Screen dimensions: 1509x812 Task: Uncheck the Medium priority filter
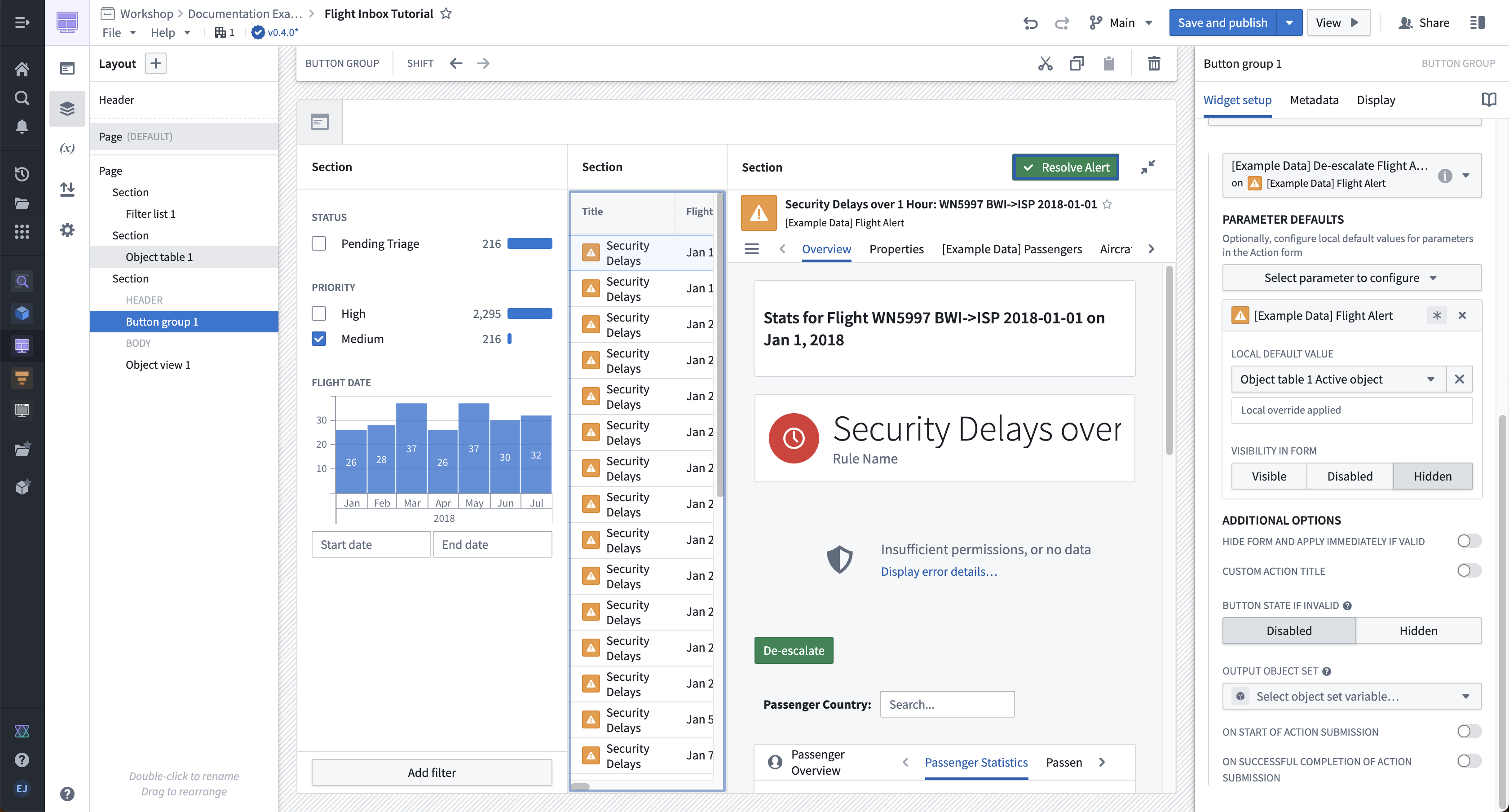point(319,339)
